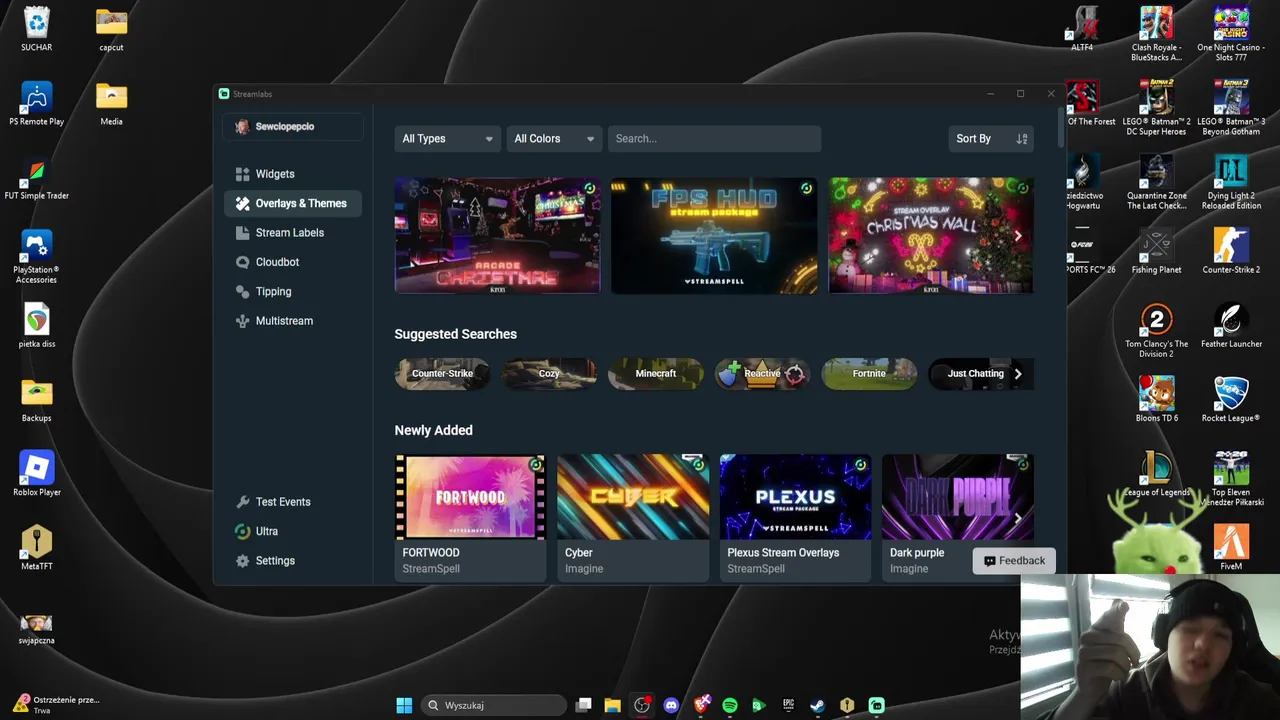Viewport: 1280px width, 720px height.
Task: Select the Counter-Strike suggested search
Action: pyautogui.click(x=442, y=374)
